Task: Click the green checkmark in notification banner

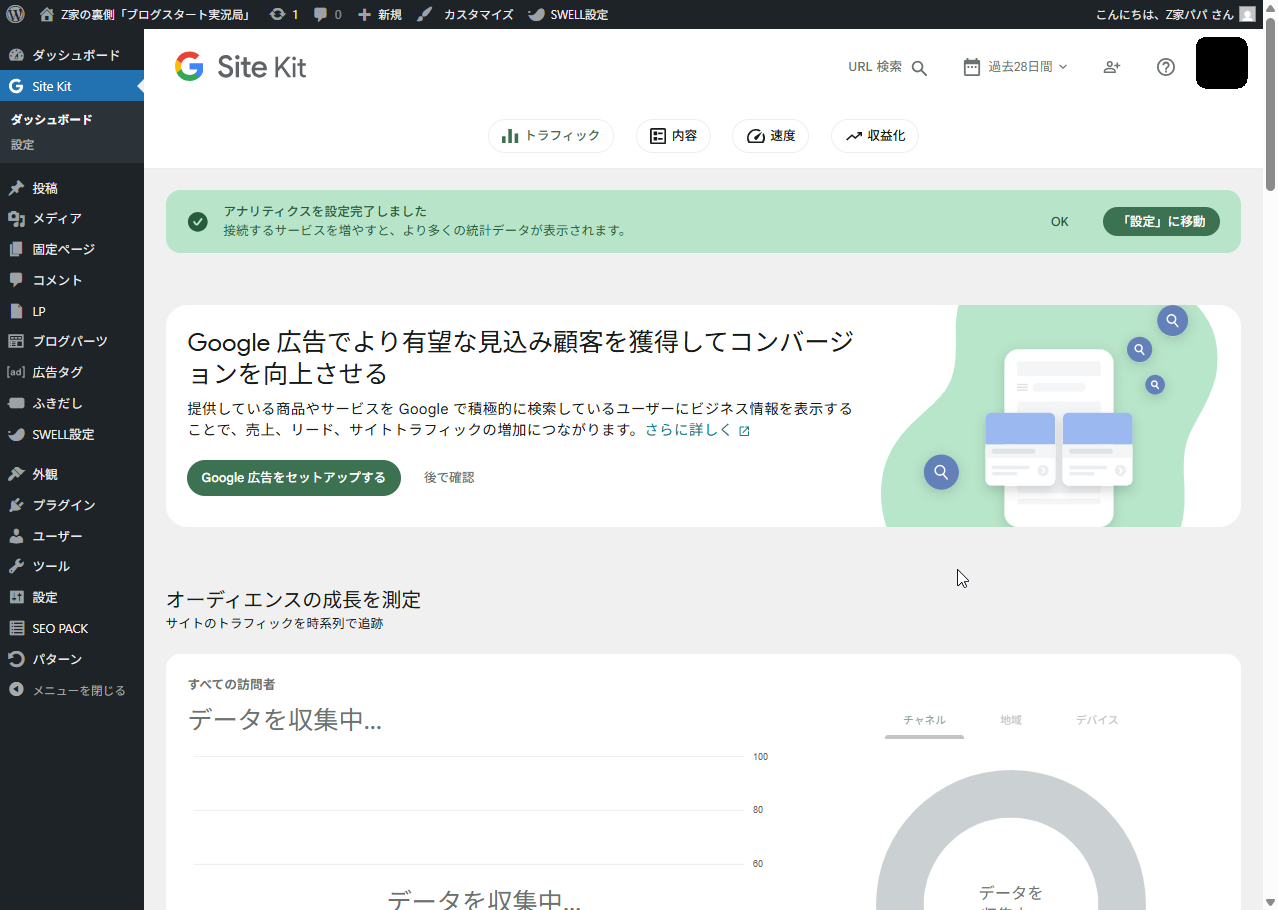Action: pos(198,222)
